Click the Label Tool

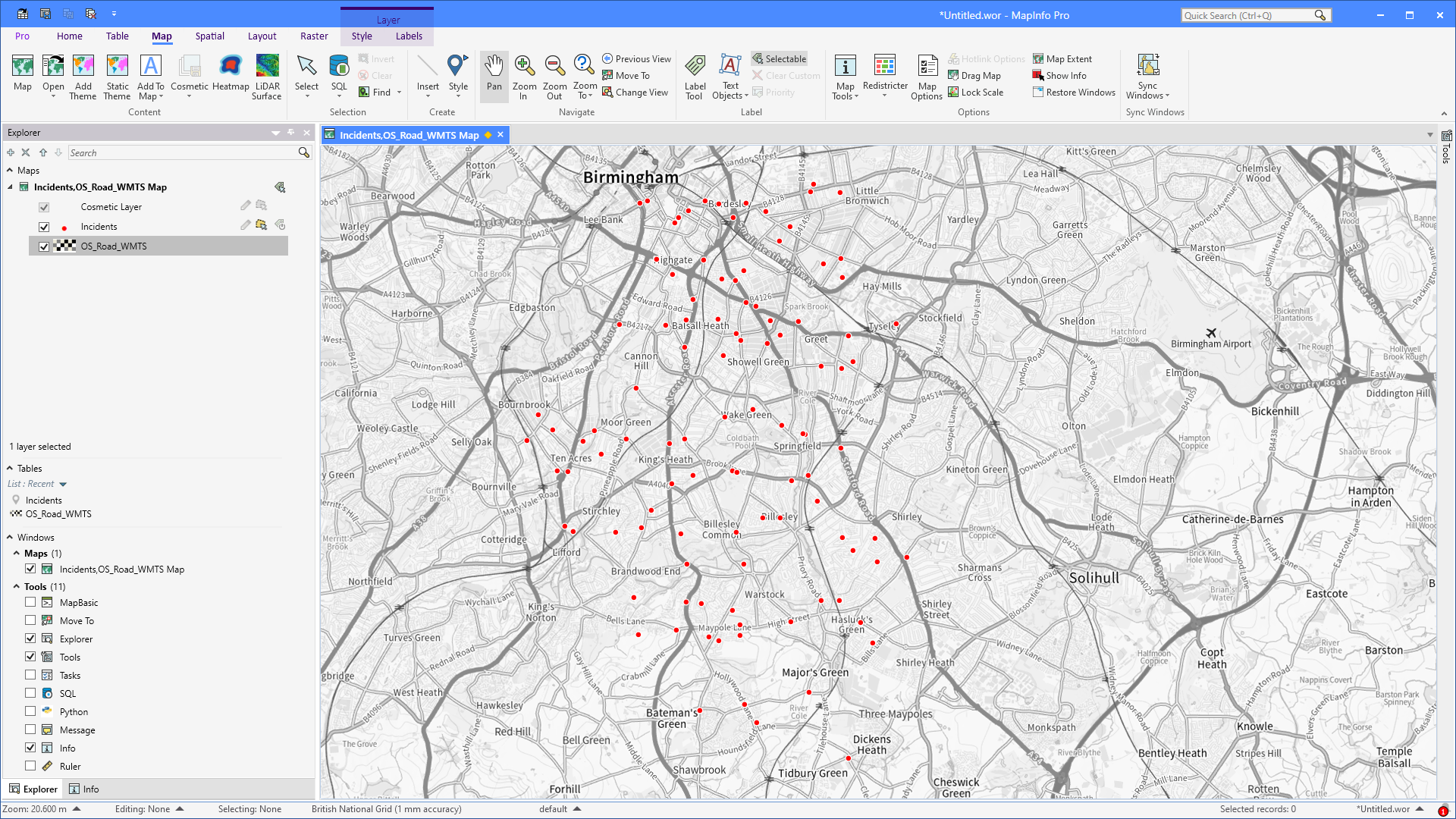(695, 75)
